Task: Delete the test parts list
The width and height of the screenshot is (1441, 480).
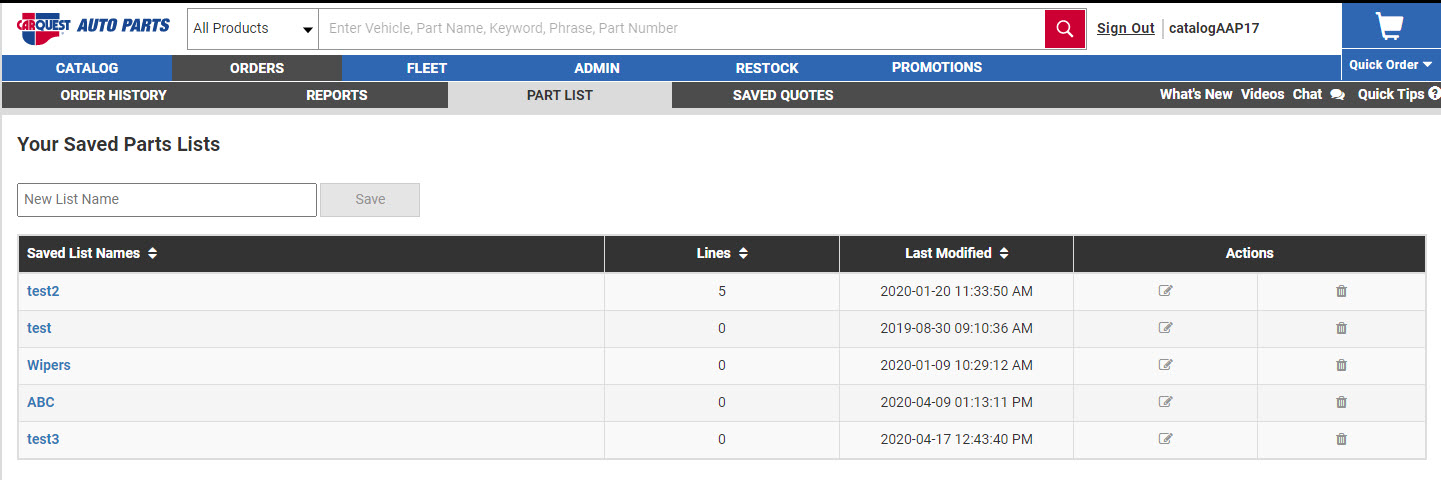Action: tap(1341, 328)
